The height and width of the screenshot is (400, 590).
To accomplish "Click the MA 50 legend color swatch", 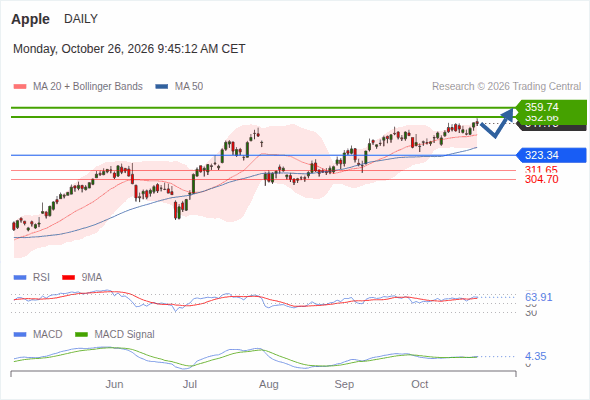I will pyautogui.click(x=162, y=87).
